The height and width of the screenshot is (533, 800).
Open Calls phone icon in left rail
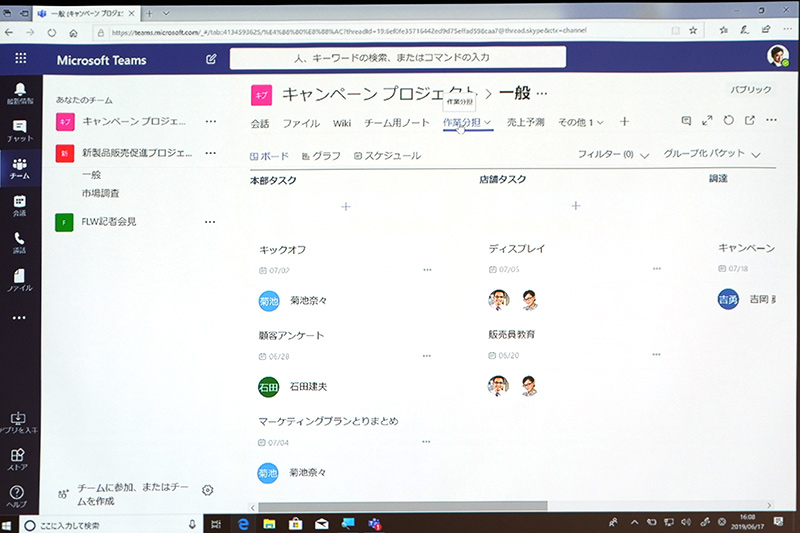pyautogui.click(x=20, y=243)
